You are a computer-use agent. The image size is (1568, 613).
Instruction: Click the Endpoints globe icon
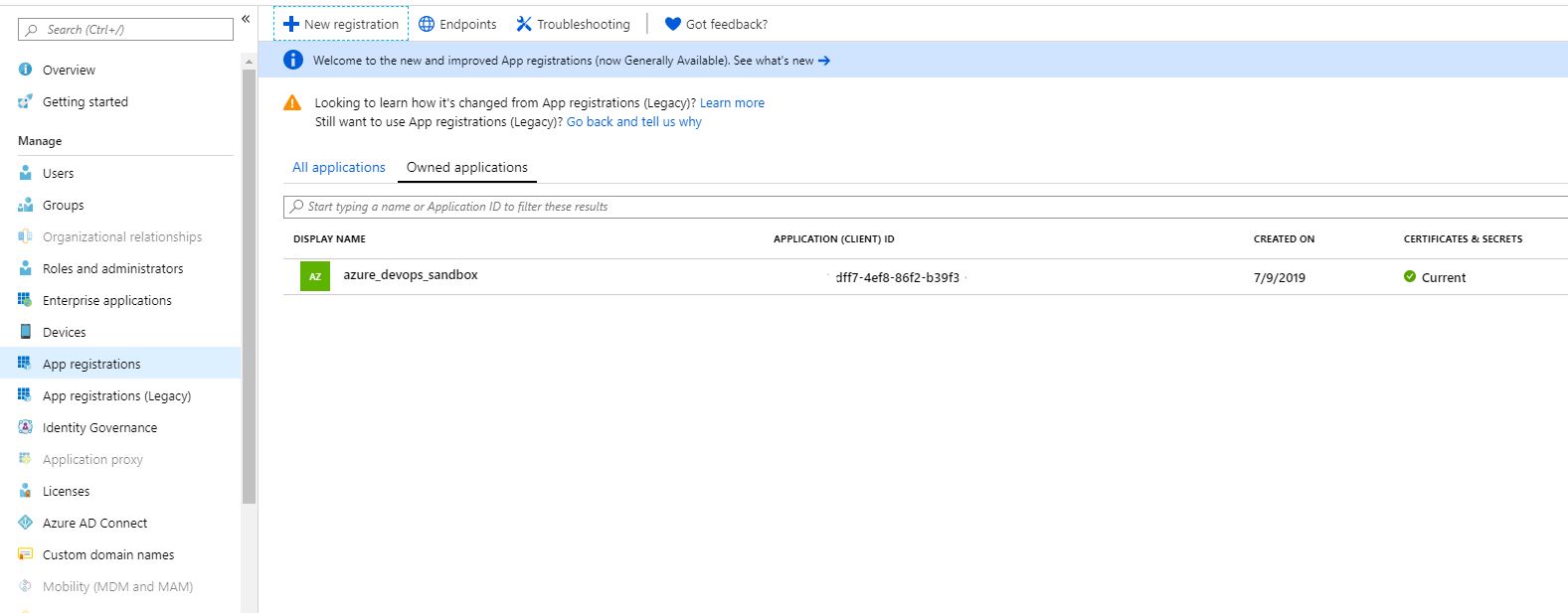pyautogui.click(x=427, y=24)
